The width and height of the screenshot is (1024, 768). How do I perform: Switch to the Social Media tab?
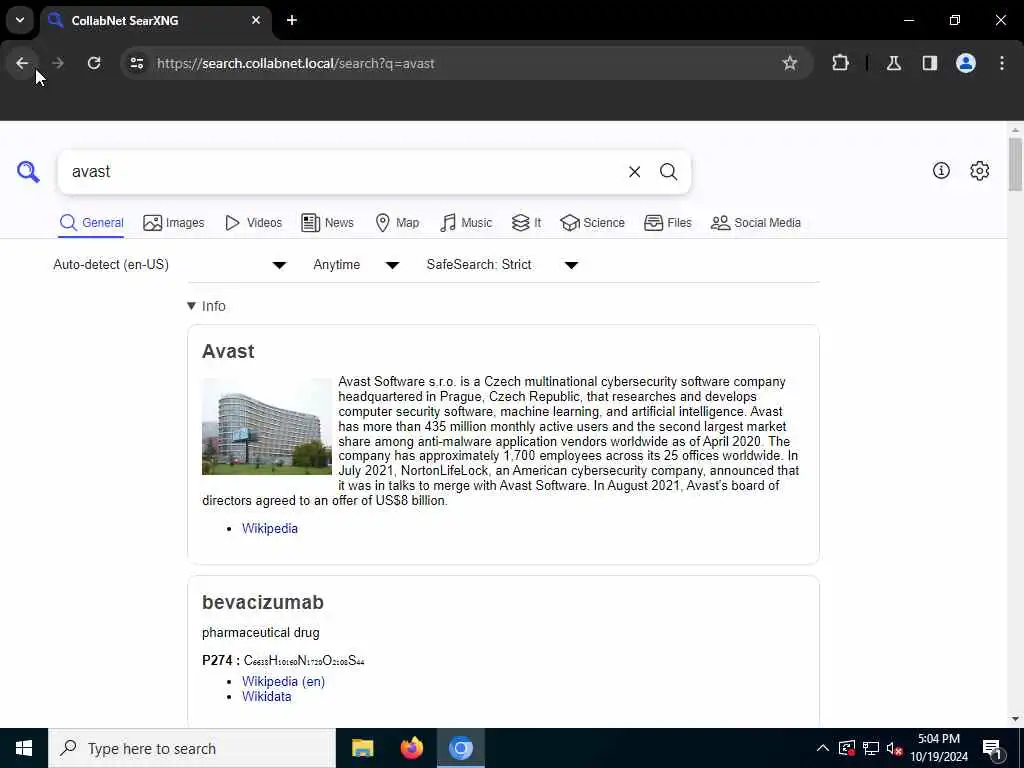point(756,223)
